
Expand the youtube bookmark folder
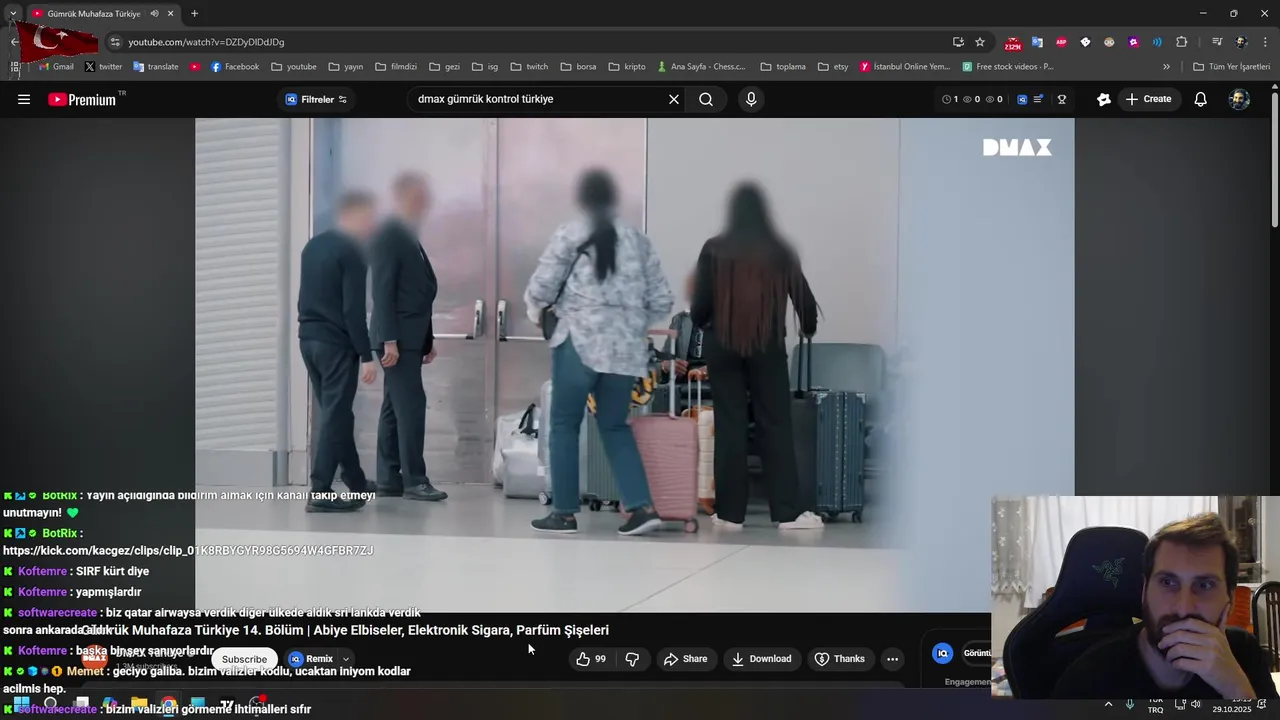point(294,67)
